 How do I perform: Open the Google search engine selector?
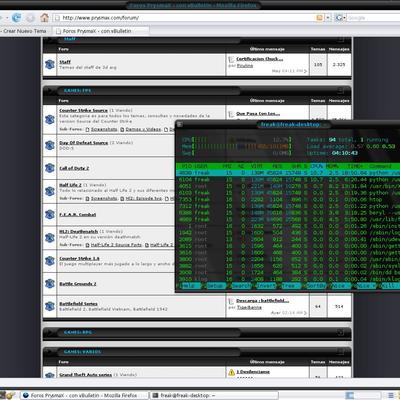point(340,18)
